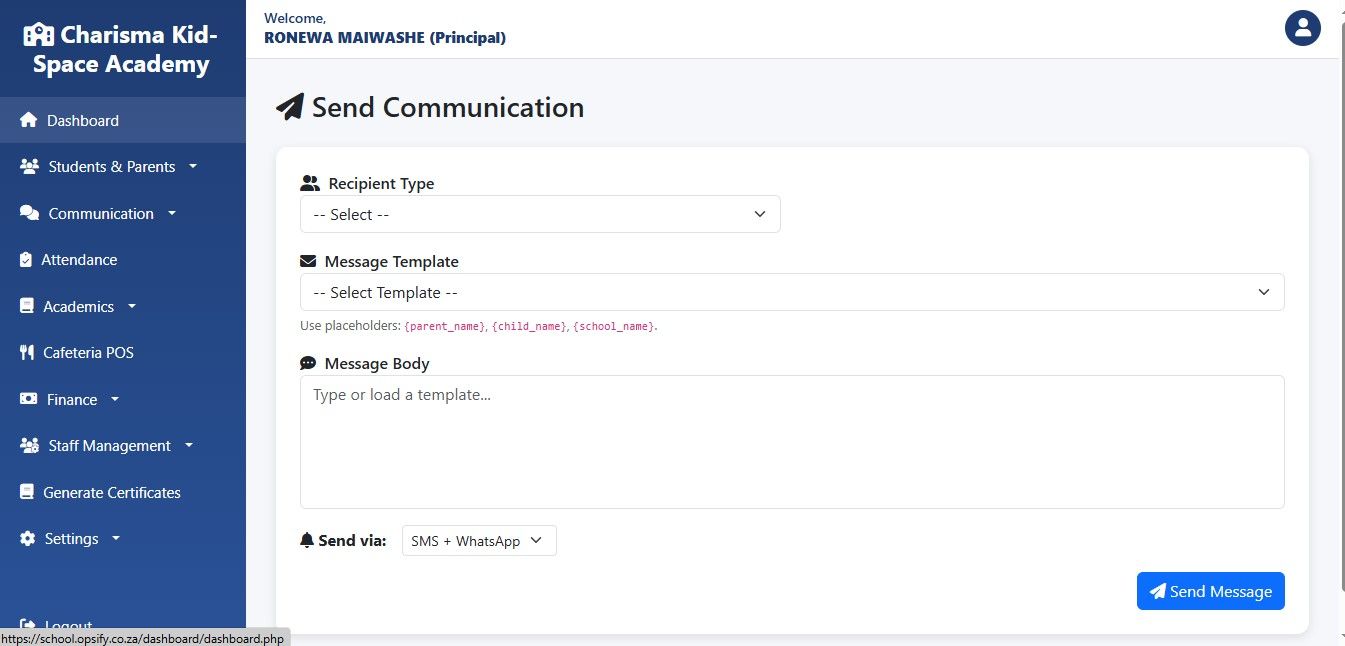The width and height of the screenshot is (1345, 646).
Task: Open the Attendance page
Action: [x=79, y=260]
